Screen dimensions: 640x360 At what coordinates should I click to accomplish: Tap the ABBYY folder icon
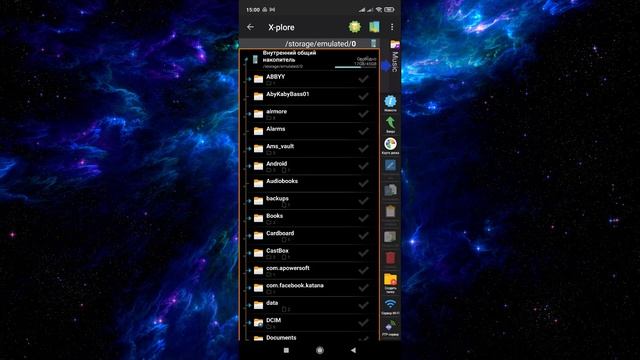(x=258, y=79)
